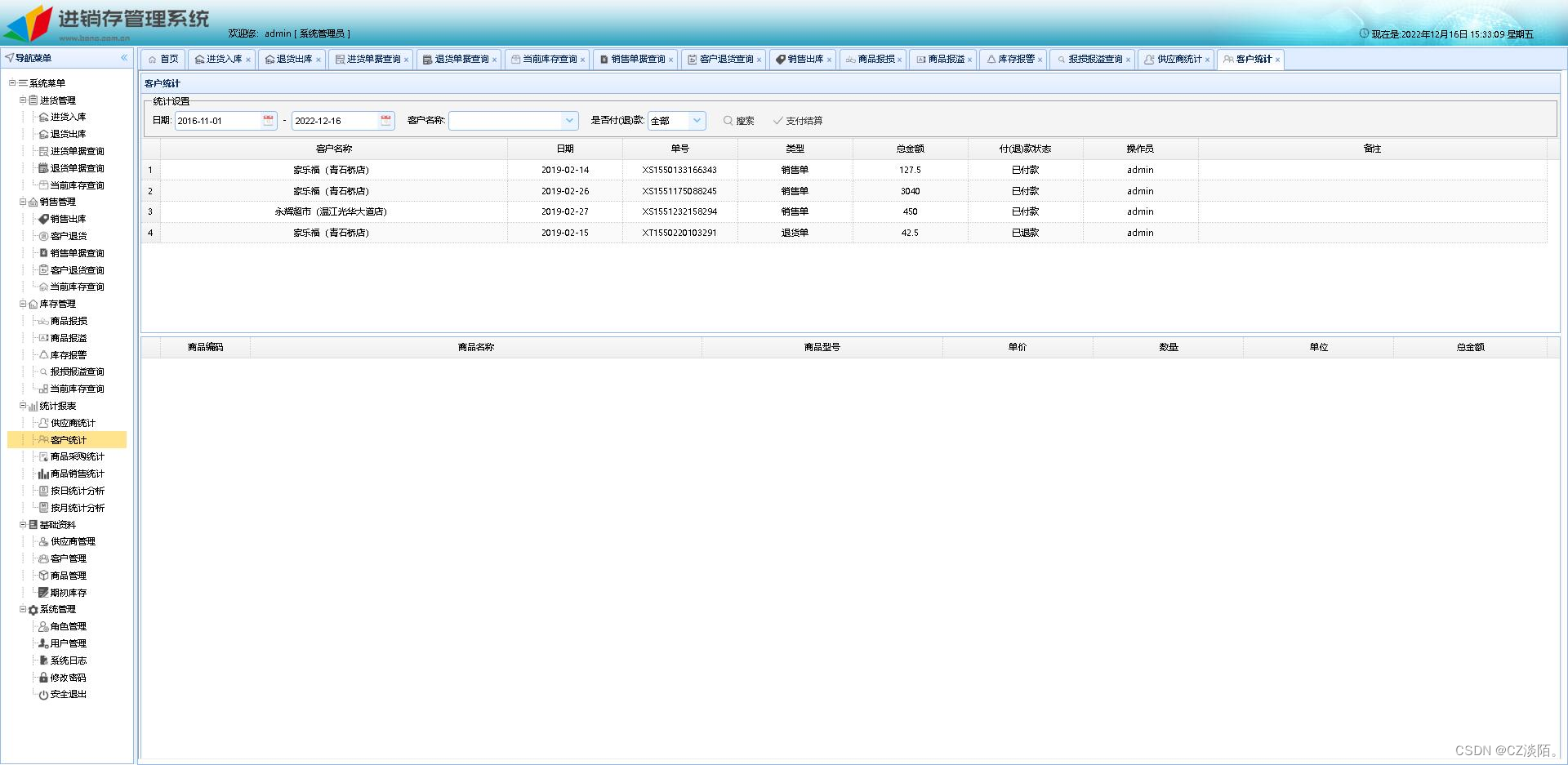1568x765 pixels.
Task: Click 商品采购统计 icon in sidebar
Action: click(44, 456)
